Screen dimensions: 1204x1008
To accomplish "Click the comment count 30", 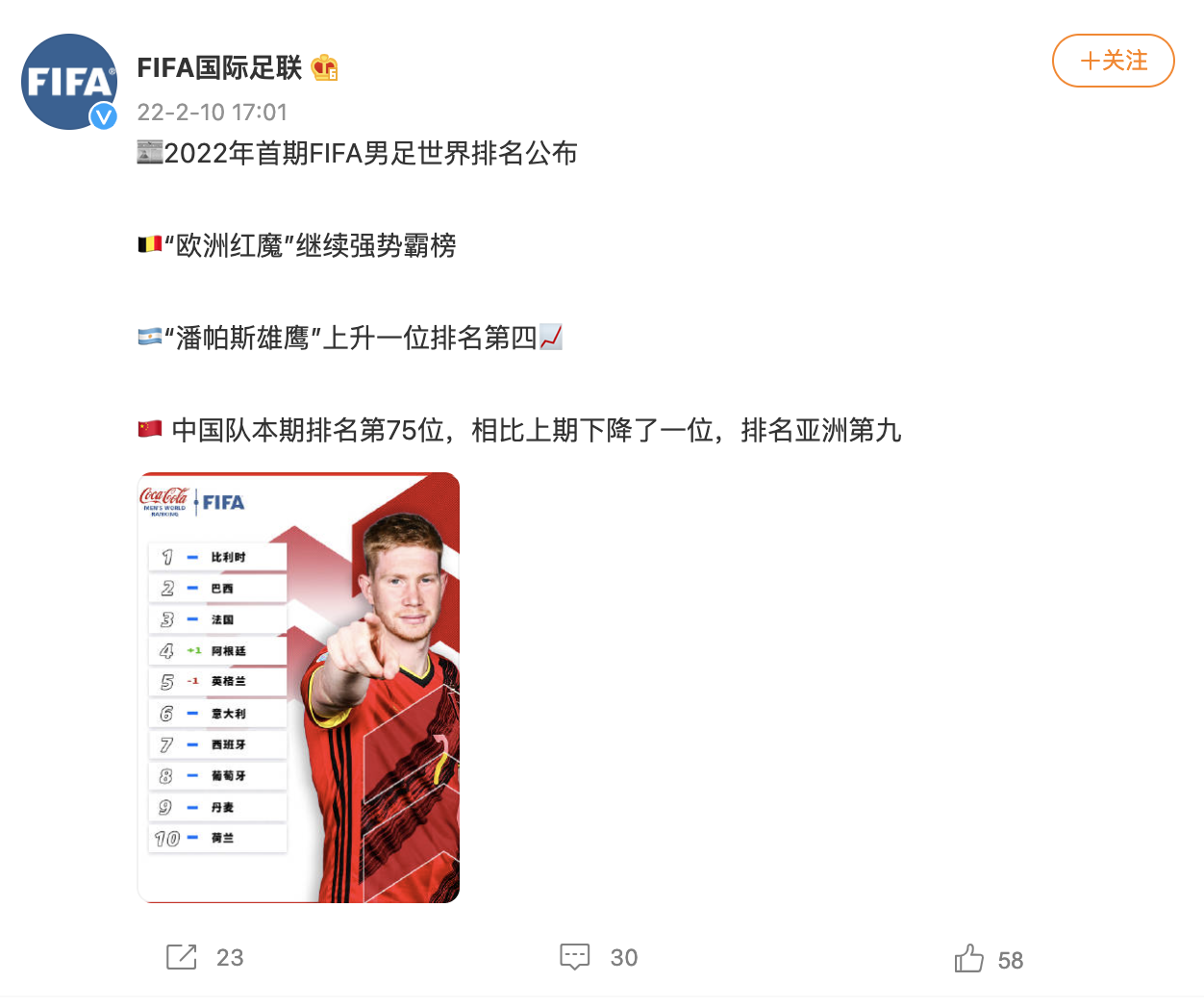I will pos(624,958).
